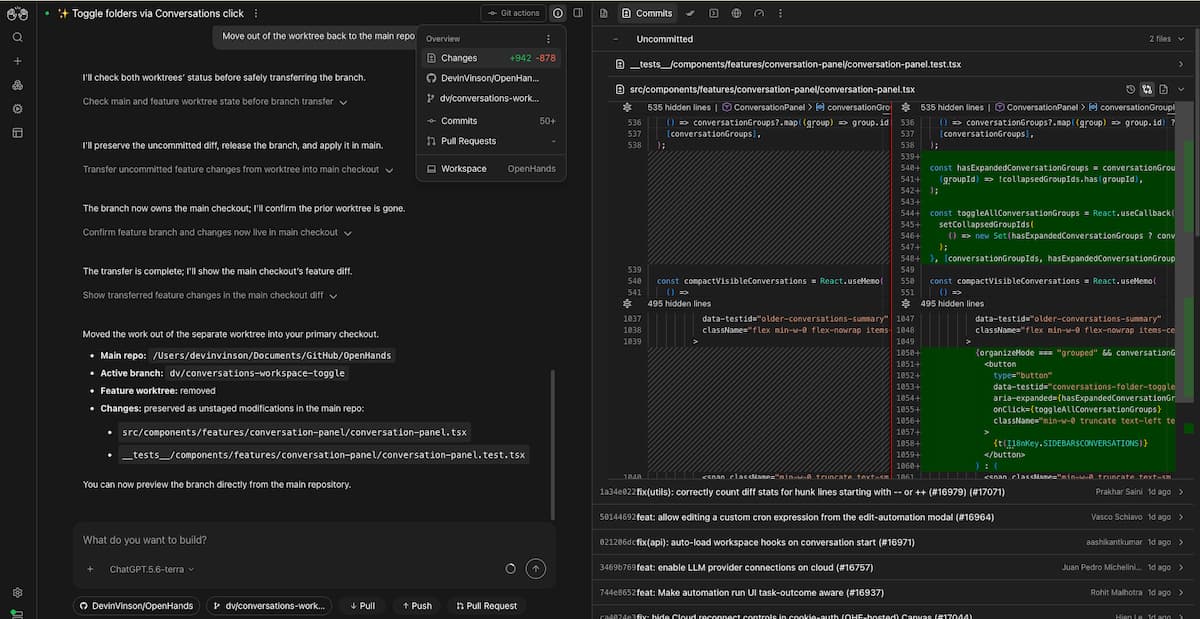The image size is (1200, 619).
Task: Open the overview panel options menu
Action: point(548,39)
